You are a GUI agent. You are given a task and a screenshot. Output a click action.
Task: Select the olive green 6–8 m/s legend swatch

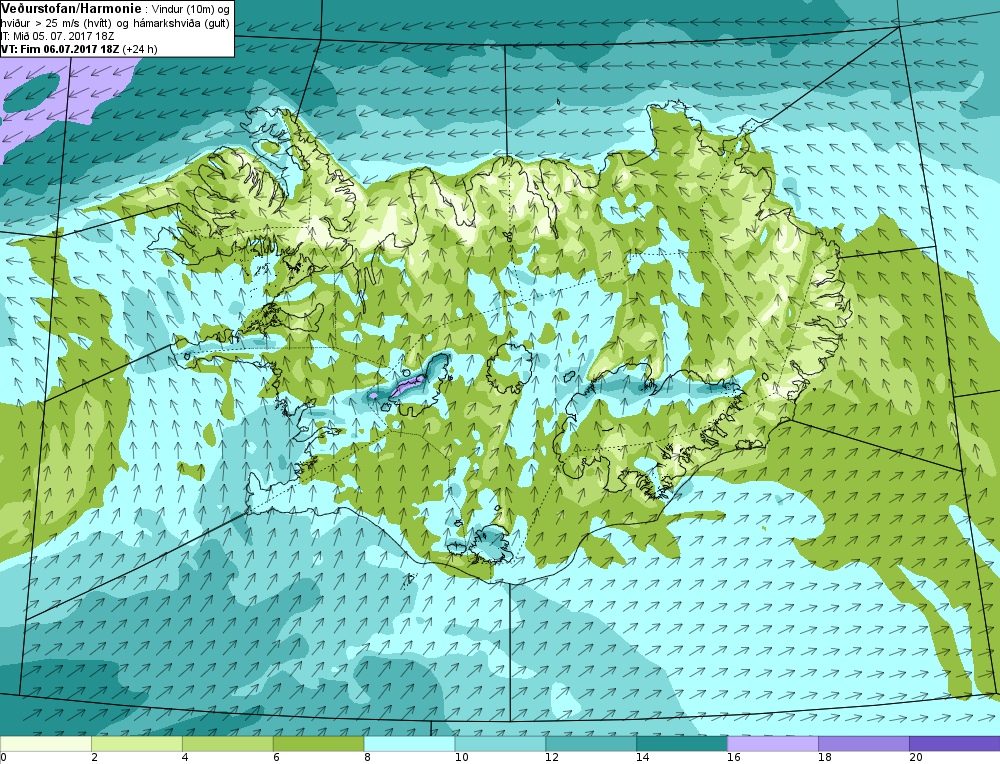click(318, 744)
